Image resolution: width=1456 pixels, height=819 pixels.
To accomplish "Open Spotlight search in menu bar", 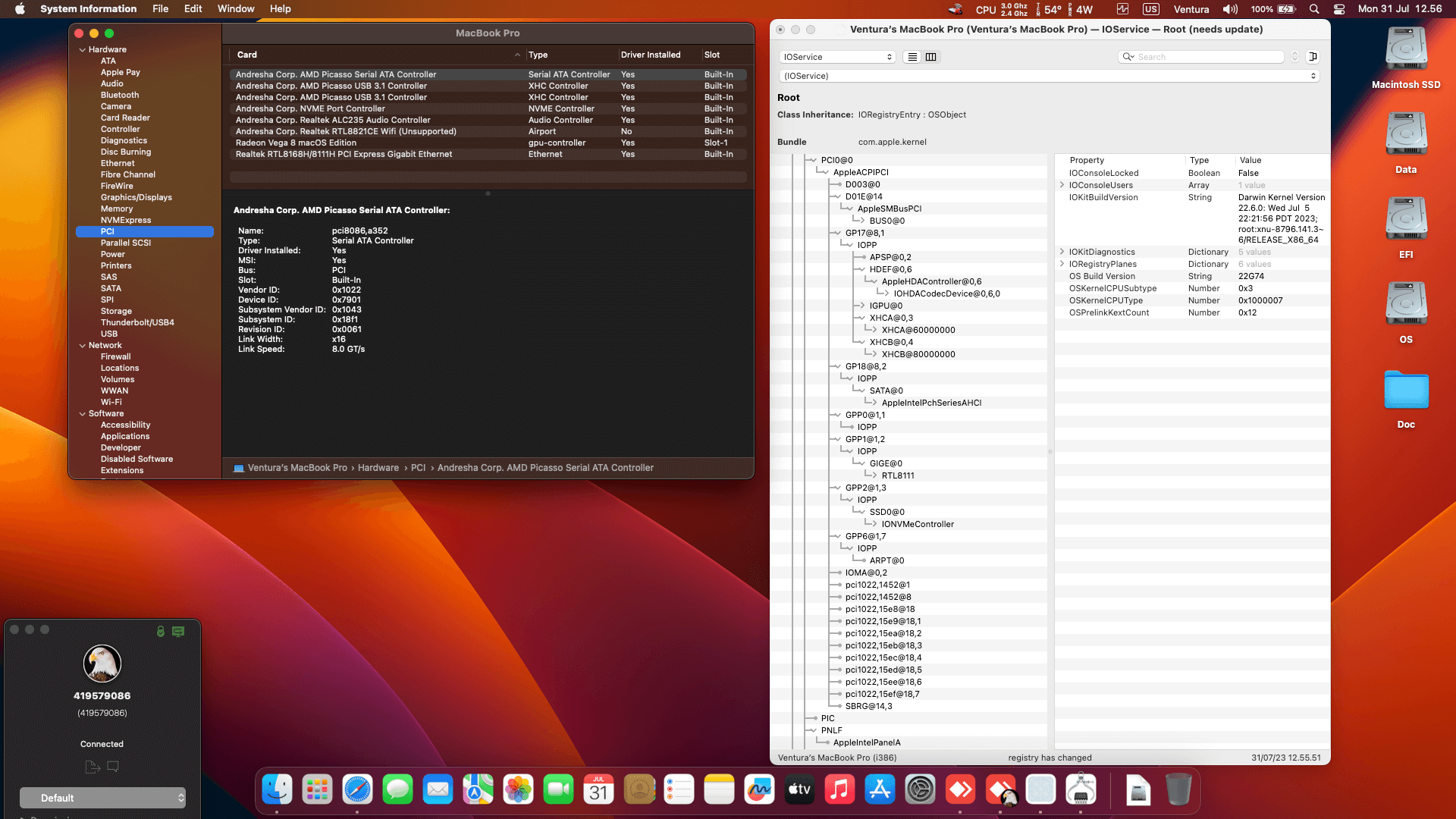I will [1314, 9].
